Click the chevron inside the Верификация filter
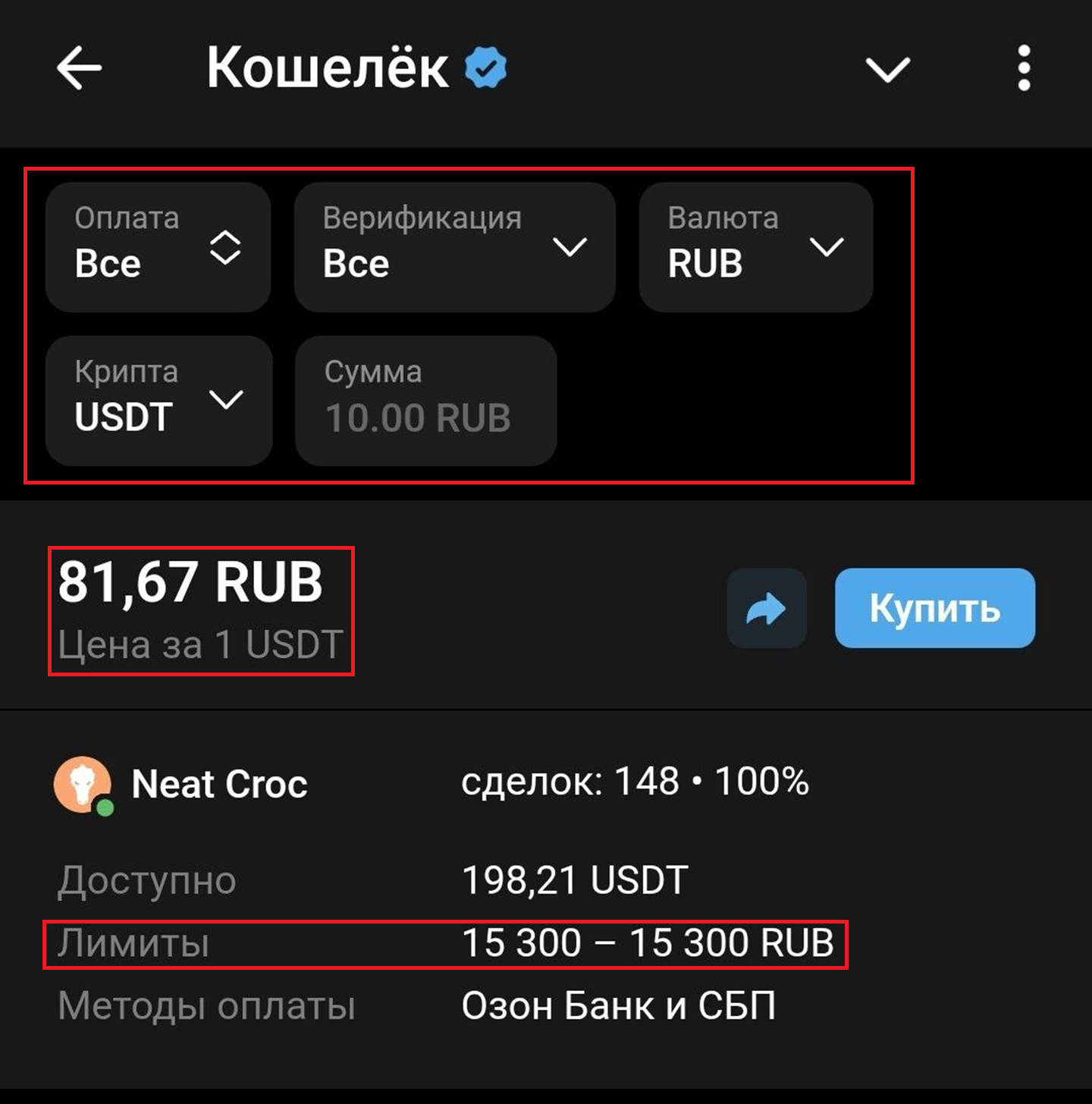 coord(570,247)
